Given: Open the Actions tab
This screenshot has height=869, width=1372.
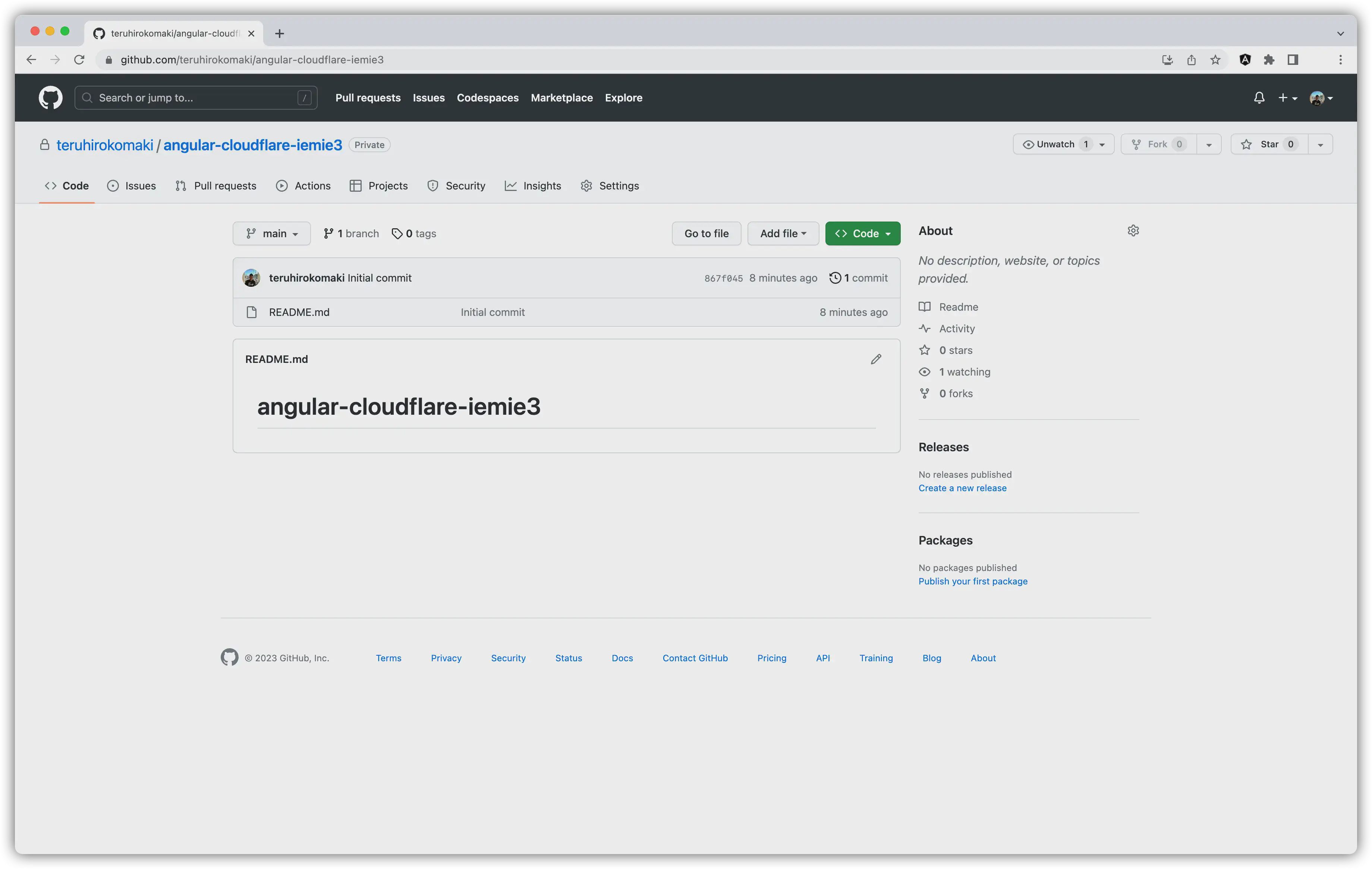Looking at the screenshot, I should (302, 185).
